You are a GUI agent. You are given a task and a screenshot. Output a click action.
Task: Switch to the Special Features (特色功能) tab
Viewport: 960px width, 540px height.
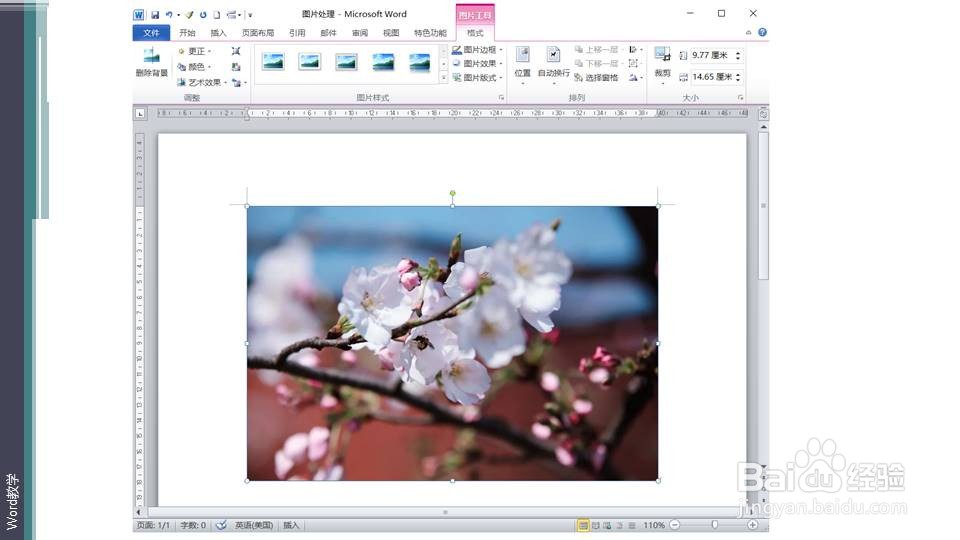click(x=430, y=32)
